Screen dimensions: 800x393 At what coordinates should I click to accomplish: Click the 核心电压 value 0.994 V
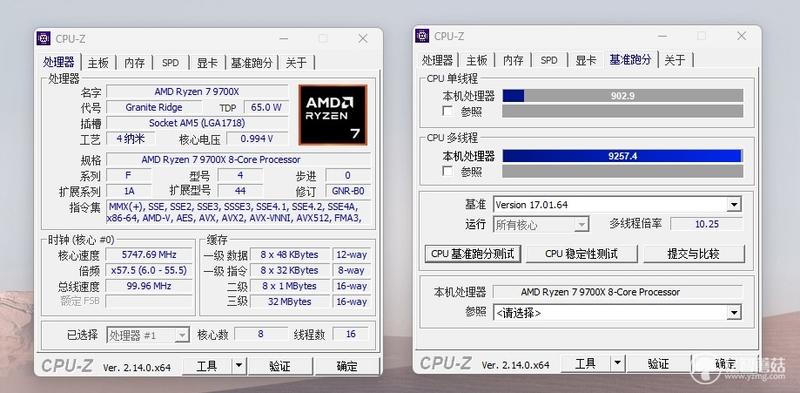tap(257, 139)
